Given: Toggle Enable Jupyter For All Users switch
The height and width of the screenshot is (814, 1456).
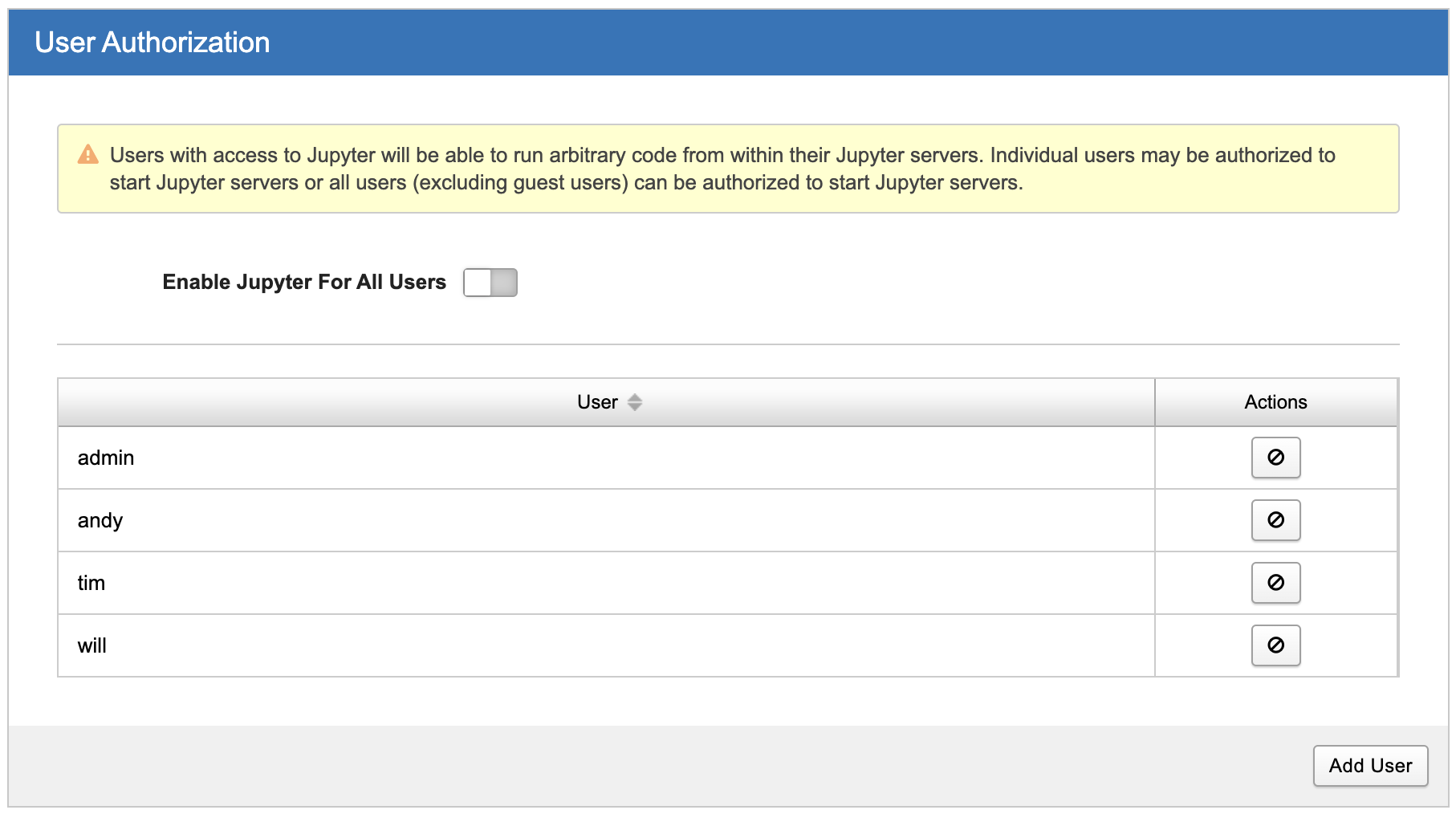Looking at the screenshot, I should coord(490,283).
